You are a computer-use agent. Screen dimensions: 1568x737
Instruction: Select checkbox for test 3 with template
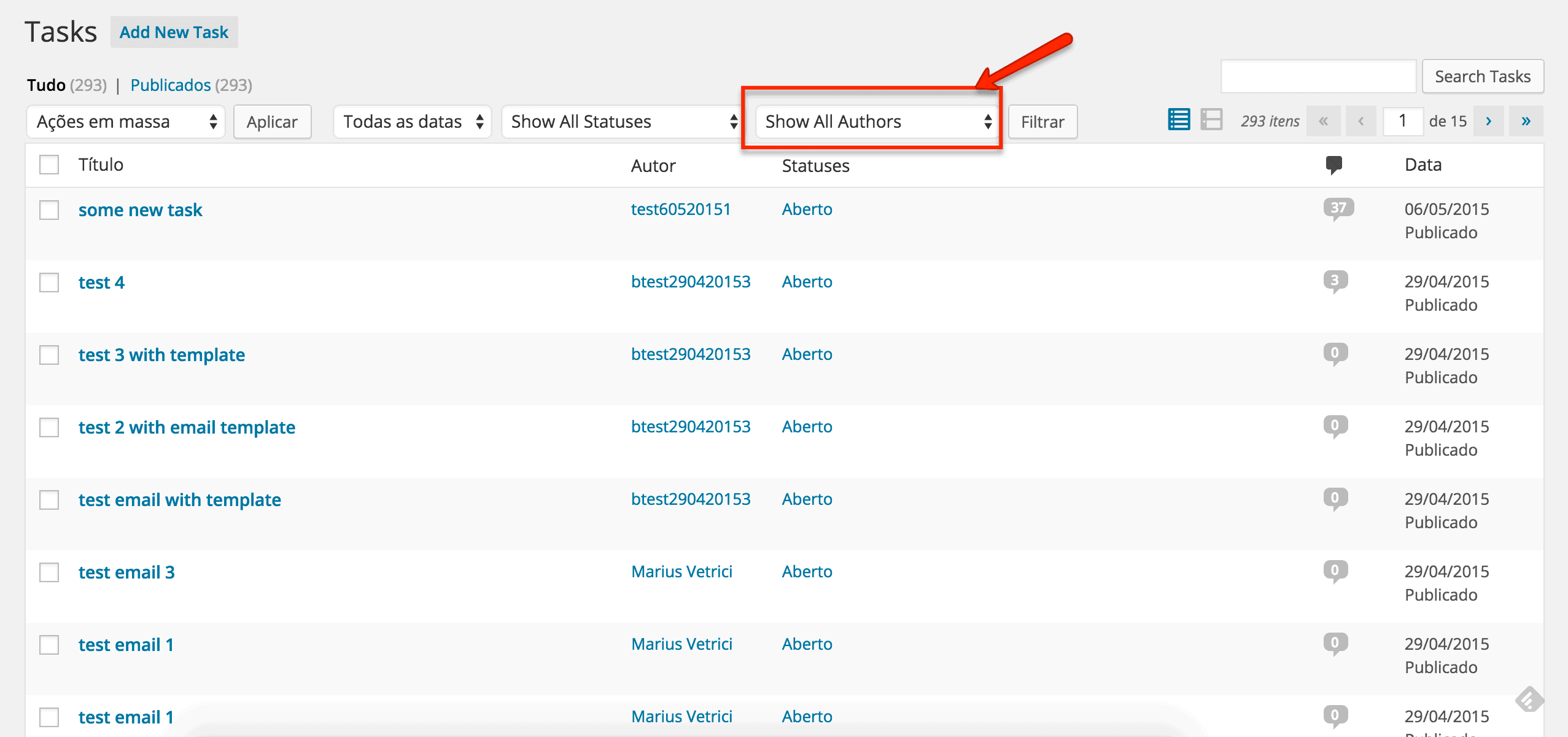click(49, 355)
